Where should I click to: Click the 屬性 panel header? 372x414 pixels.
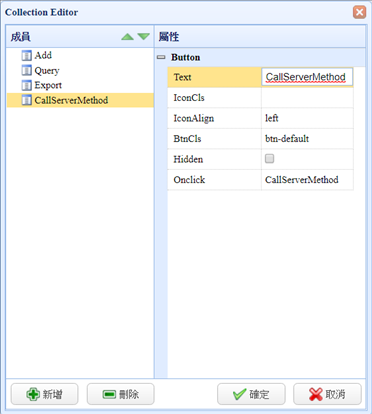pos(260,37)
